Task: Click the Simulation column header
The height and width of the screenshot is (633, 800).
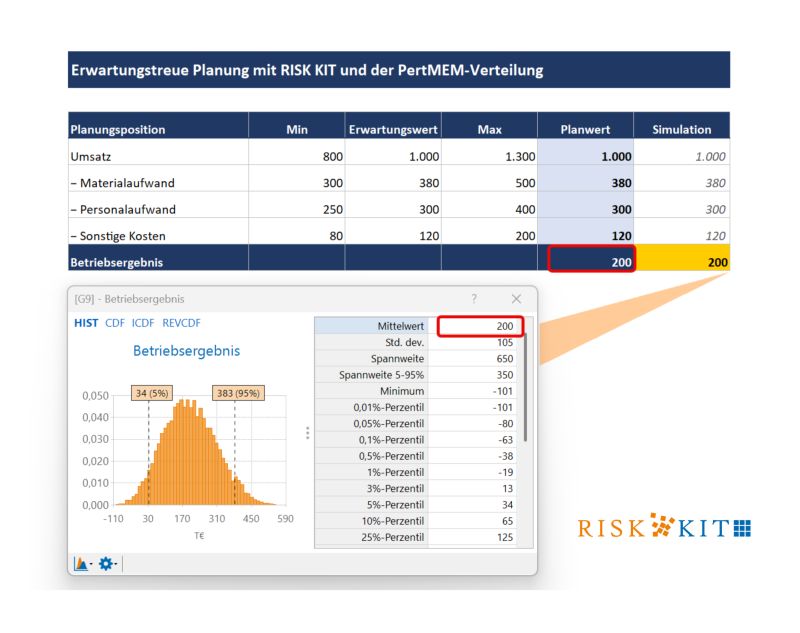Action: [x=682, y=125]
